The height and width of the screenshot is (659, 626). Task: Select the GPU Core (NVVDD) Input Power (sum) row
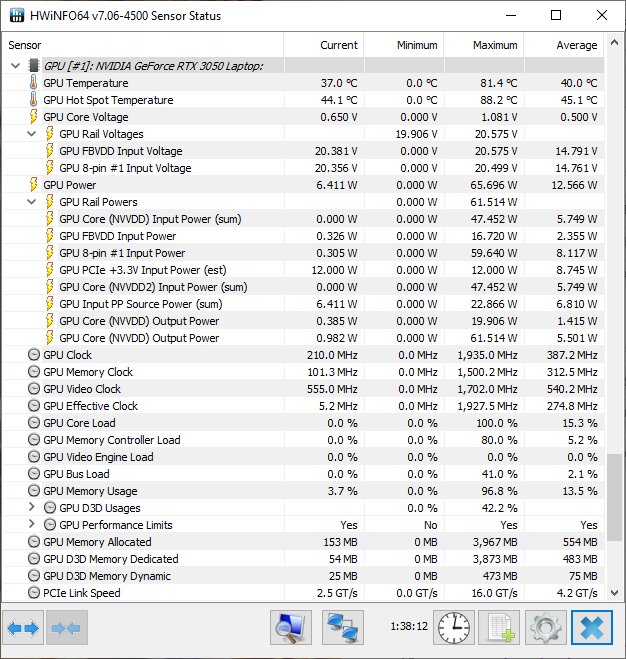click(304, 219)
